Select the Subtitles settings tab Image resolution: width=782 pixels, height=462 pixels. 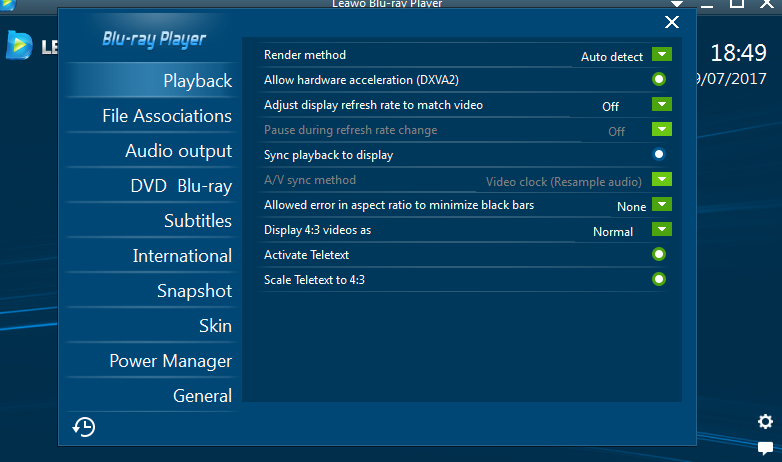click(x=197, y=221)
